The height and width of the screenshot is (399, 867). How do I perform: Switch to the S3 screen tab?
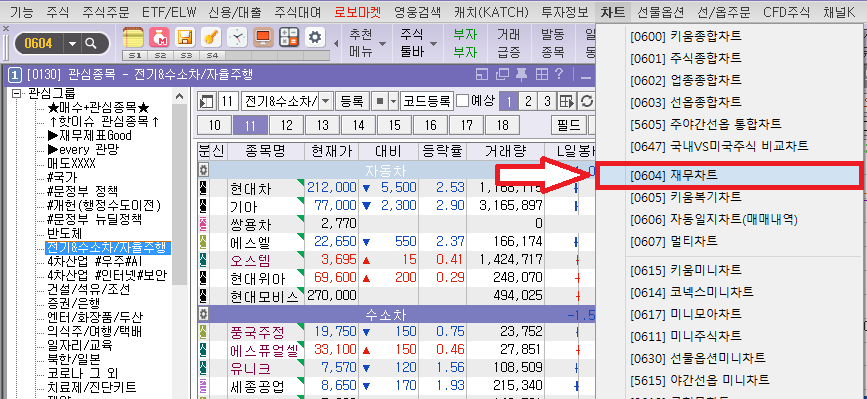tap(186, 55)
